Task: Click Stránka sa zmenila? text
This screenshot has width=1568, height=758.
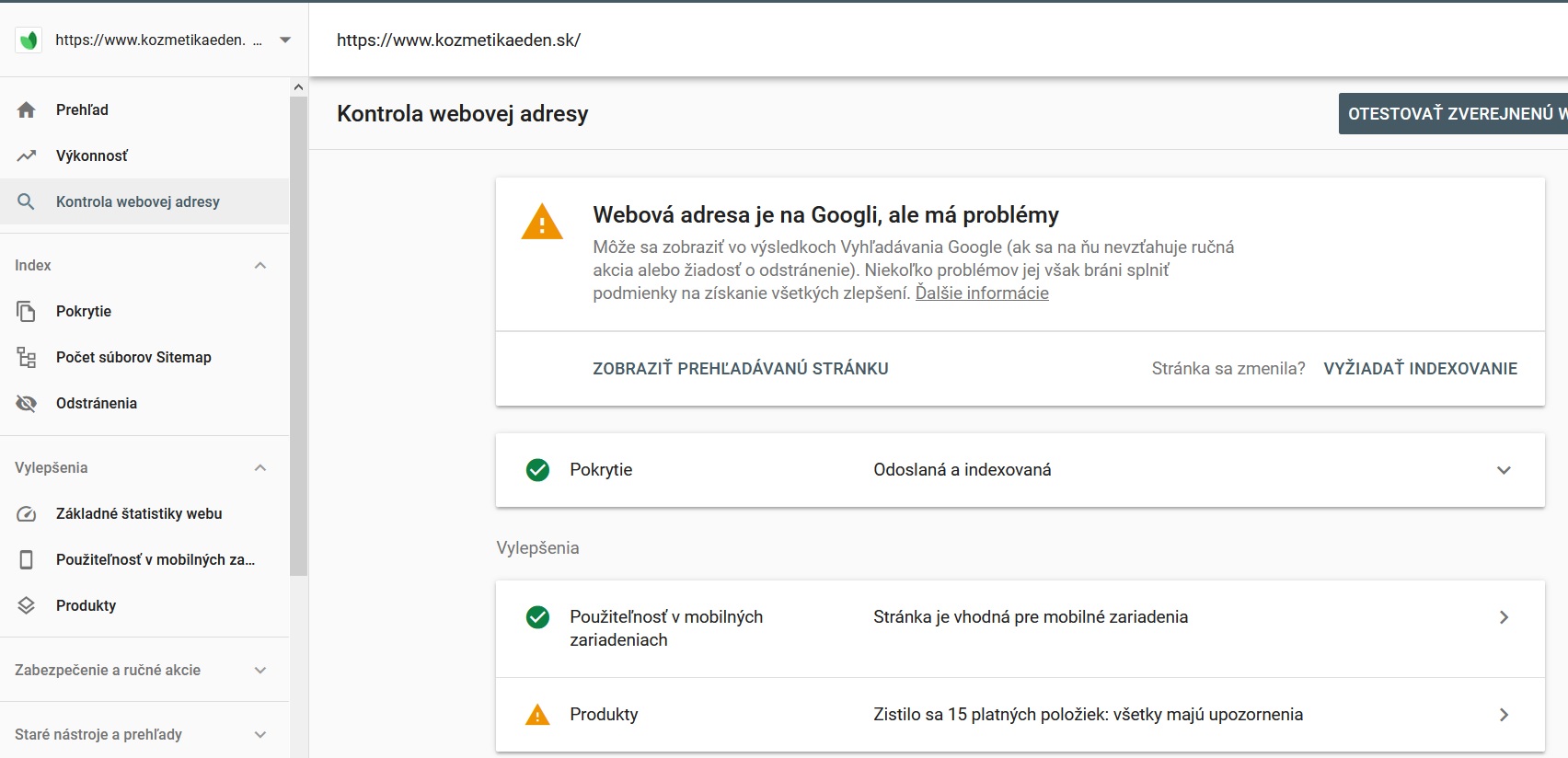Action: point(1228,368)
